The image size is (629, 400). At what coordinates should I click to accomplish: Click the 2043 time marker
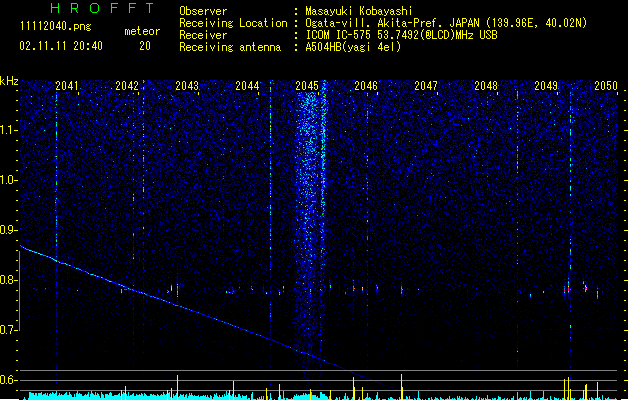click(187, 86)
